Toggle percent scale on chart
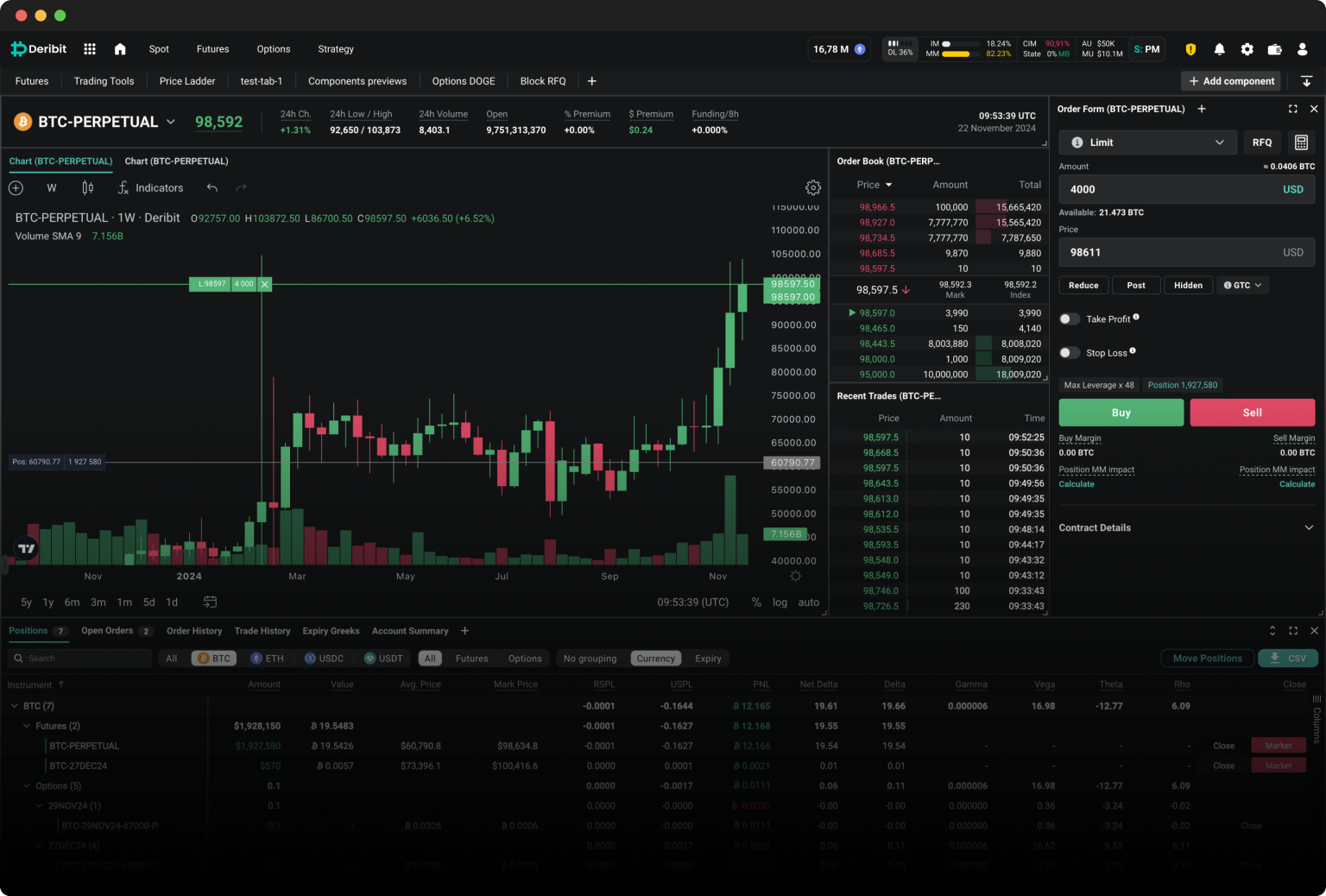 [x=756, y=603]
